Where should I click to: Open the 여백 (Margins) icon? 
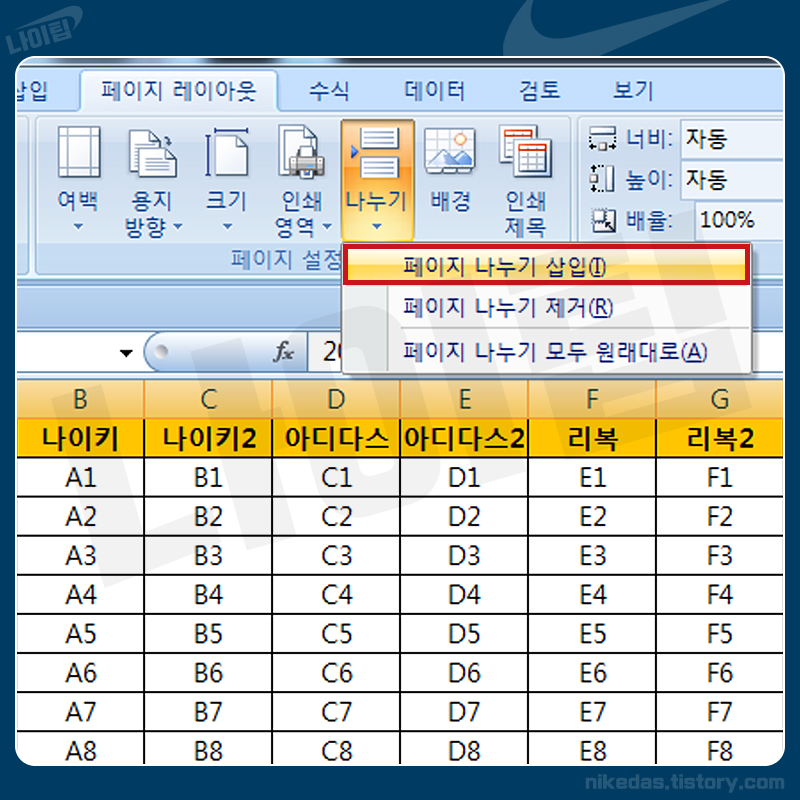coord(79,152)
